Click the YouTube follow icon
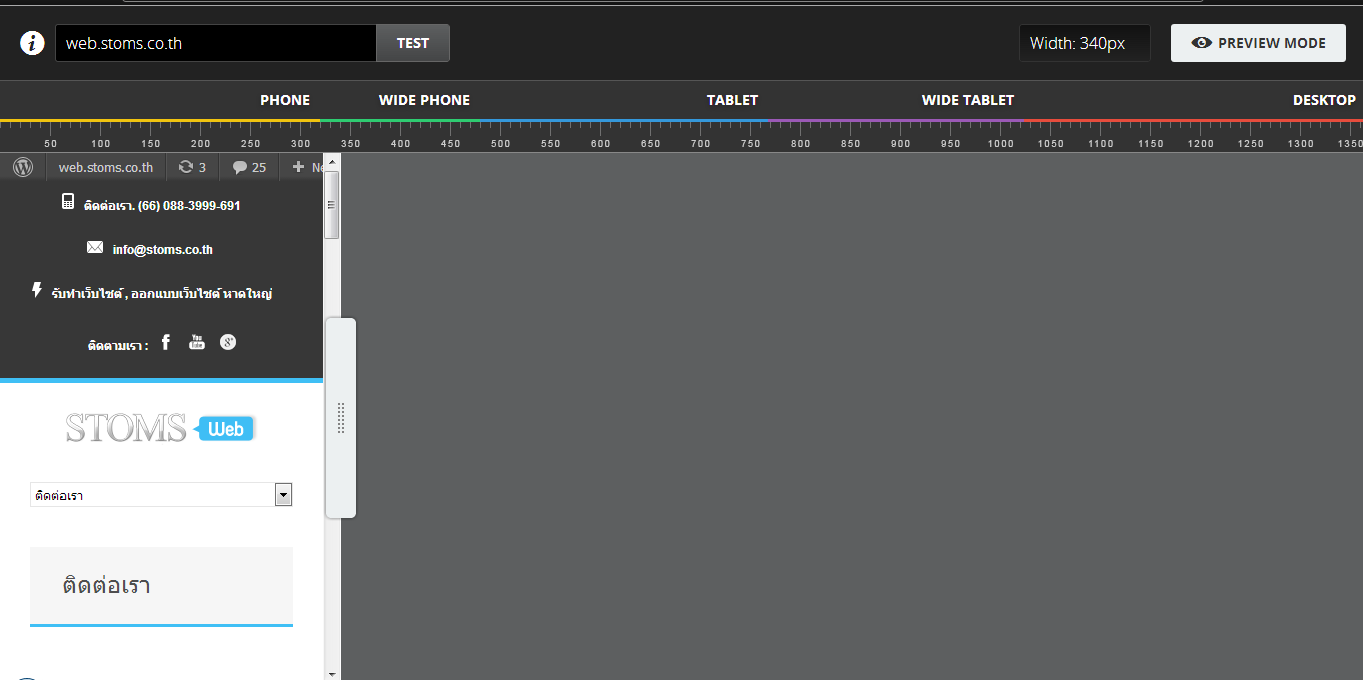Viewport: 1363px width, 680px height. point(196,342)
